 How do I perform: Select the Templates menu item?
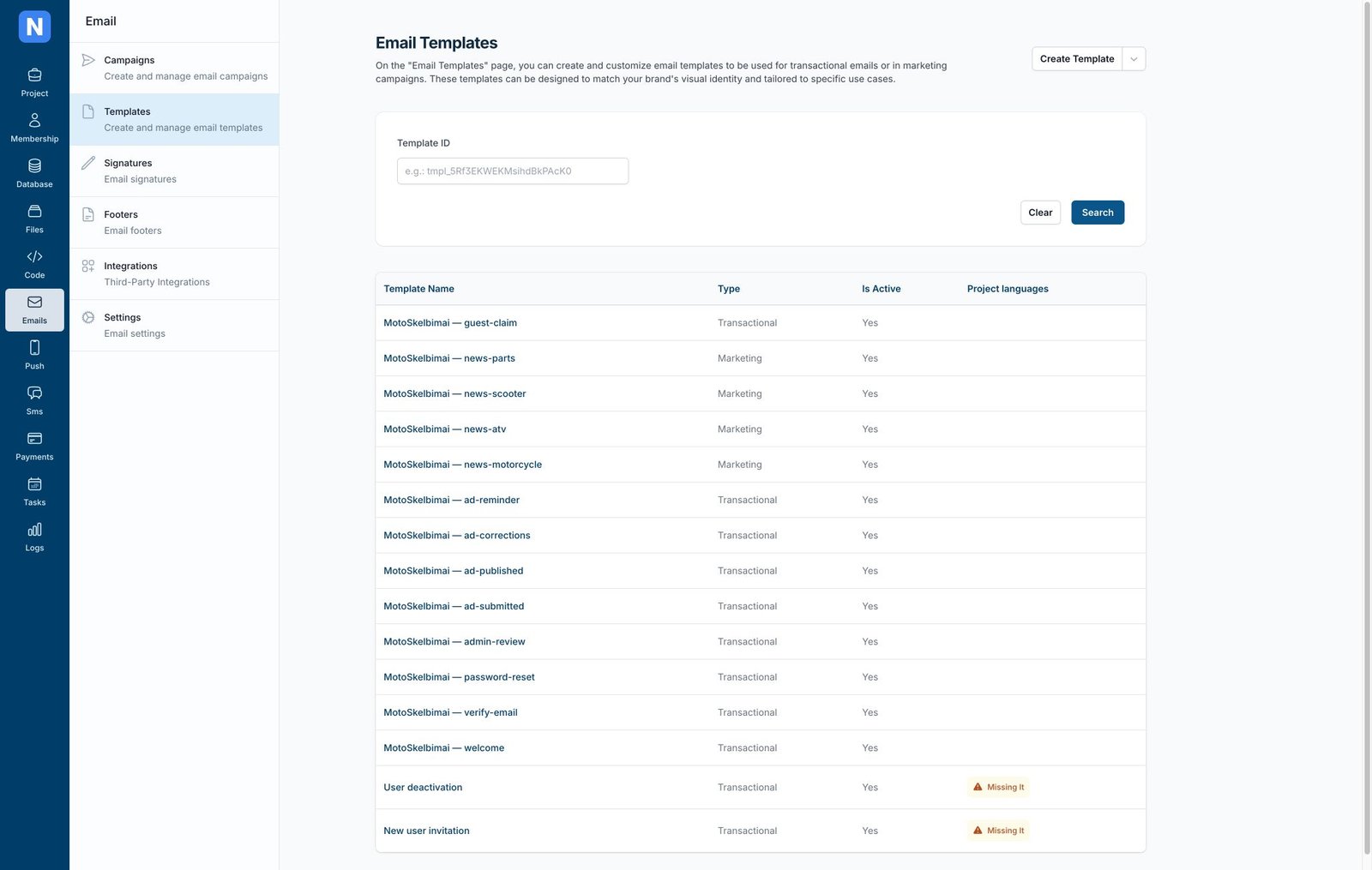(x=174, y=119)
